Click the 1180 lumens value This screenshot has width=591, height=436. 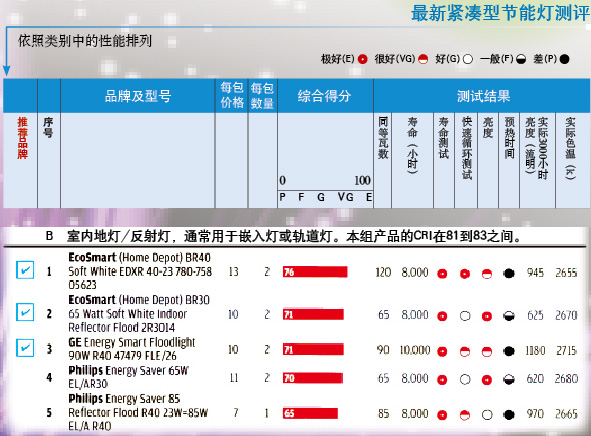(x=535, y=351)
